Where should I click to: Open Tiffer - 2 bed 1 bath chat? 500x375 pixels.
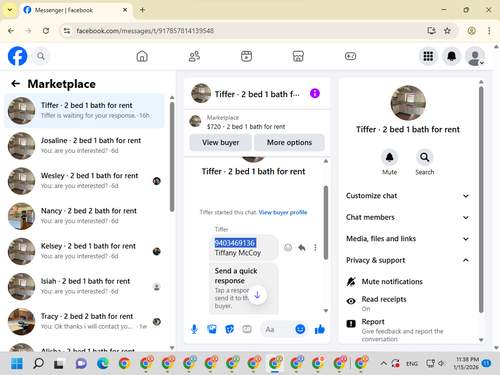coord(84,111)
